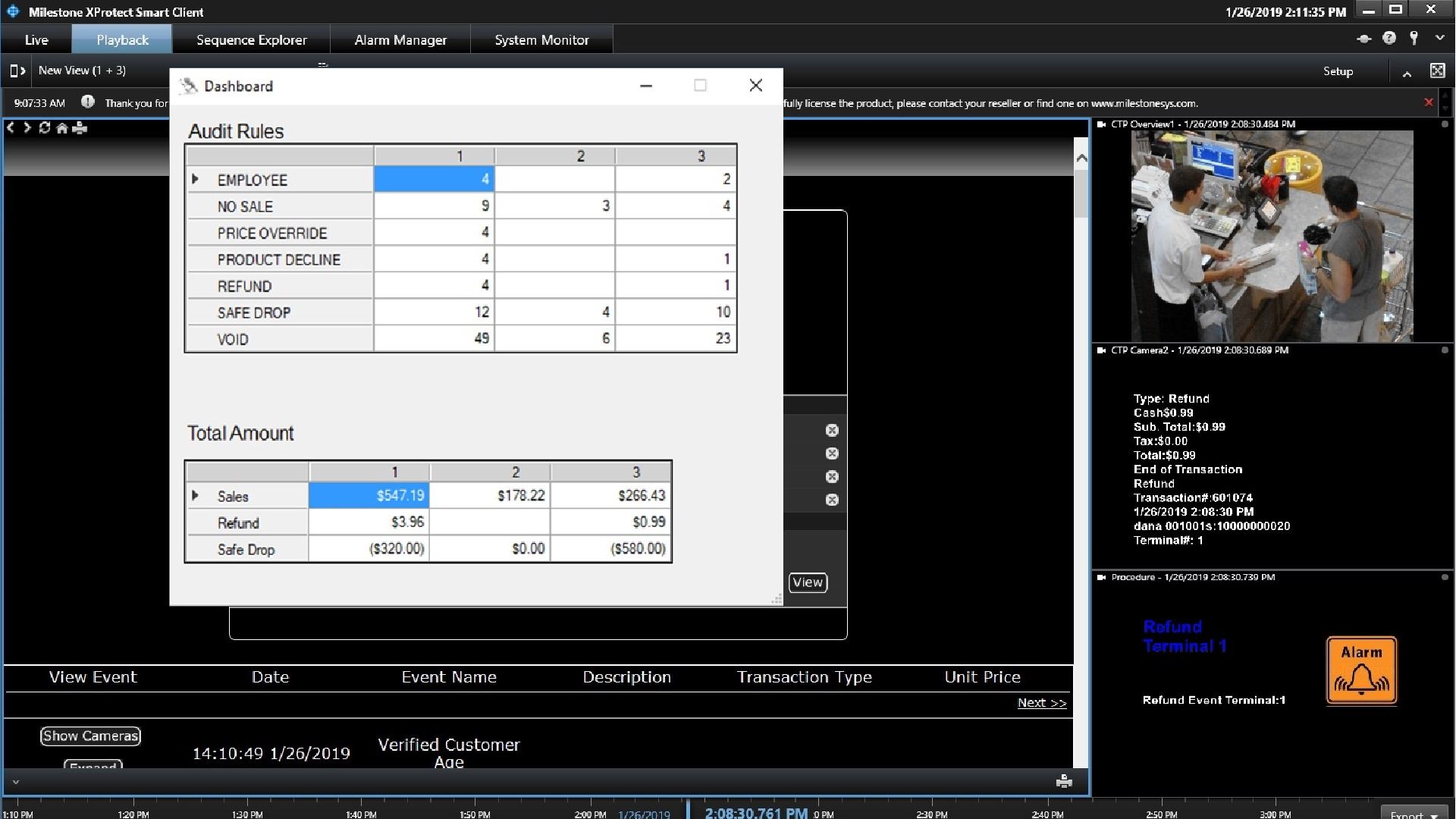Open the Help question mark icon
This screenshot has height=819, width=1456.
1389,38
